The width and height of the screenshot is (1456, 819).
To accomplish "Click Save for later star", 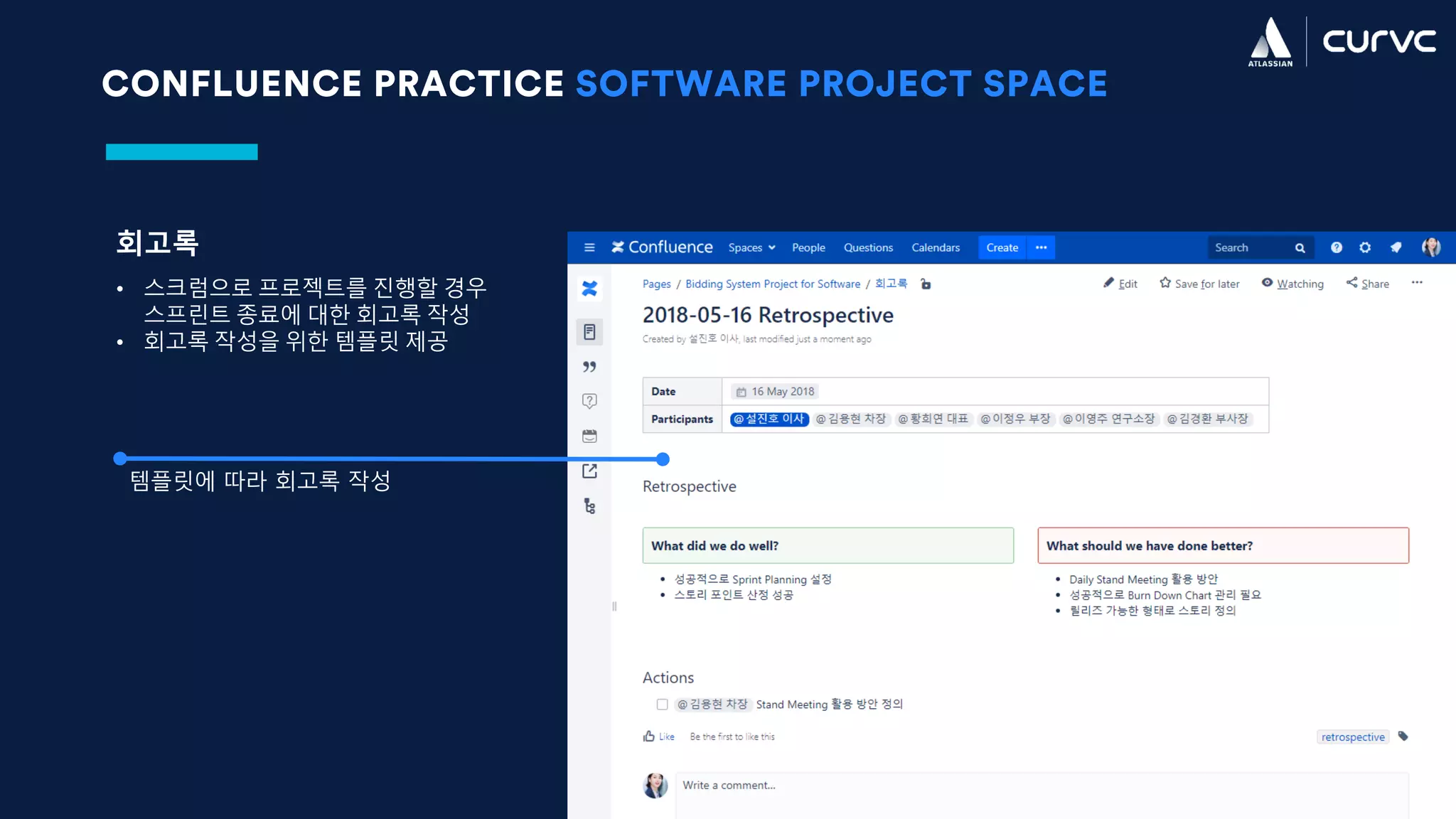I will tap(1199, 284).
